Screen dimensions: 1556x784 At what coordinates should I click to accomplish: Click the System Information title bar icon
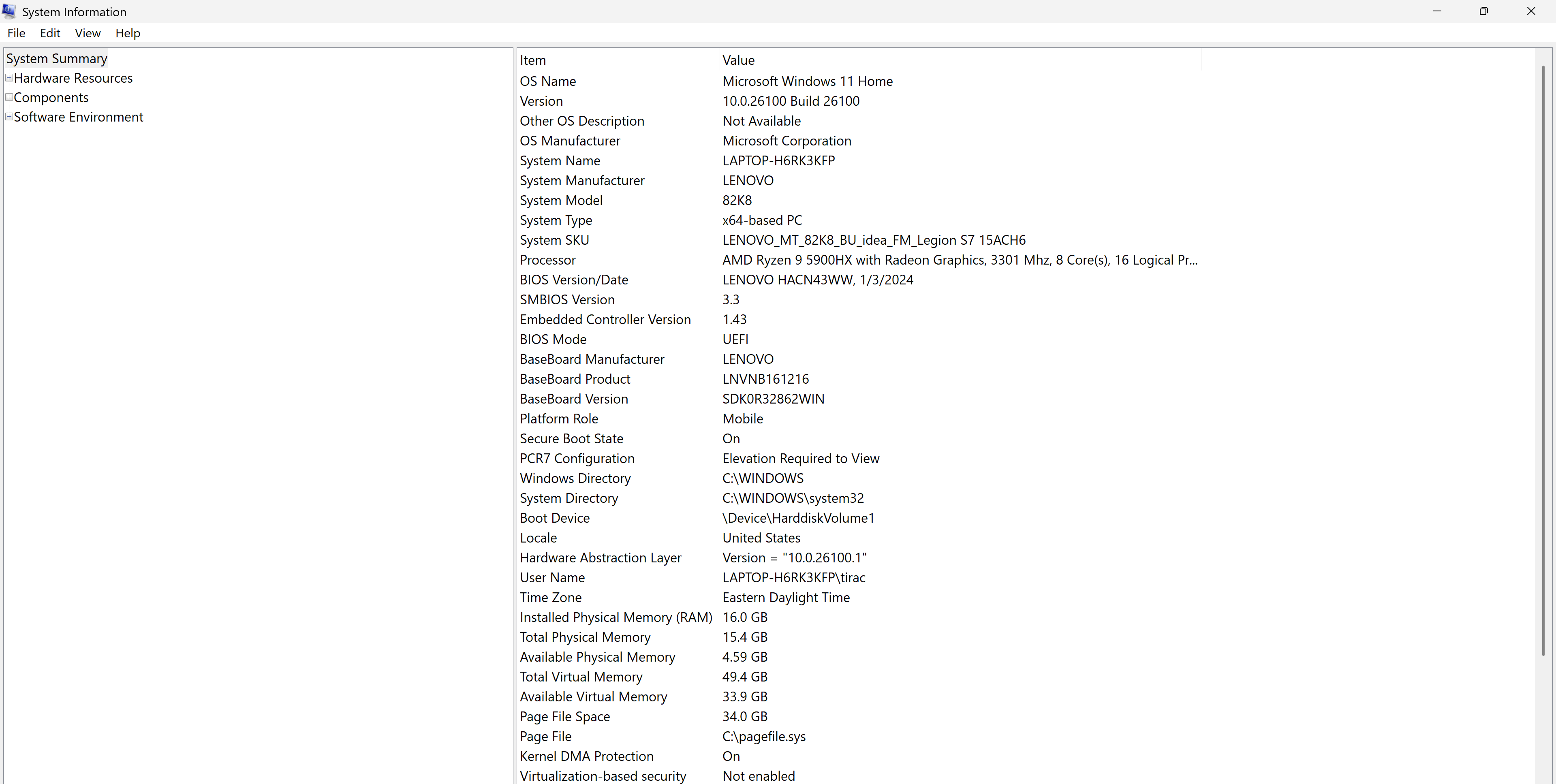click(x=9, y=11)
